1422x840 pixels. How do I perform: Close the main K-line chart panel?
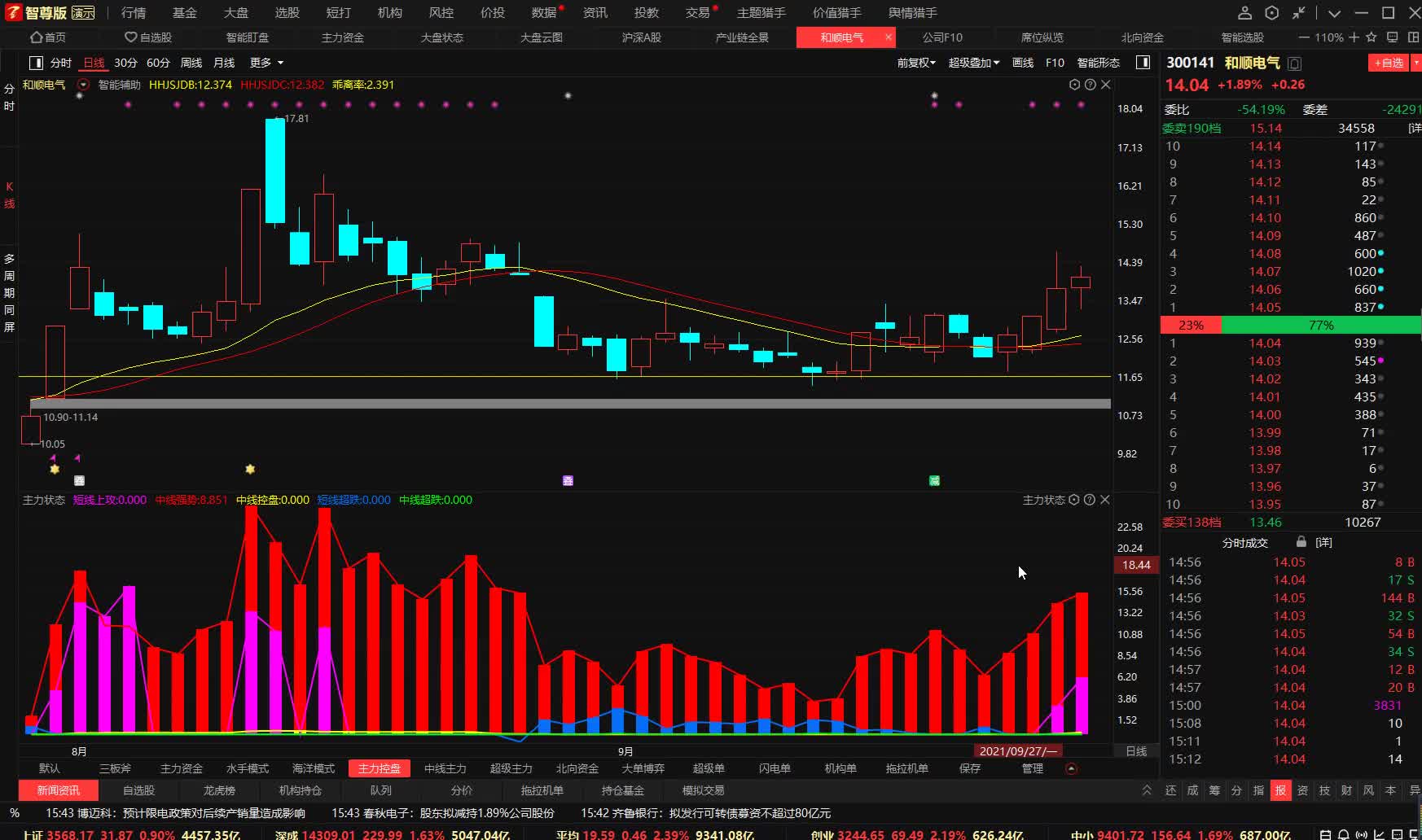(x=1105, y=85)
